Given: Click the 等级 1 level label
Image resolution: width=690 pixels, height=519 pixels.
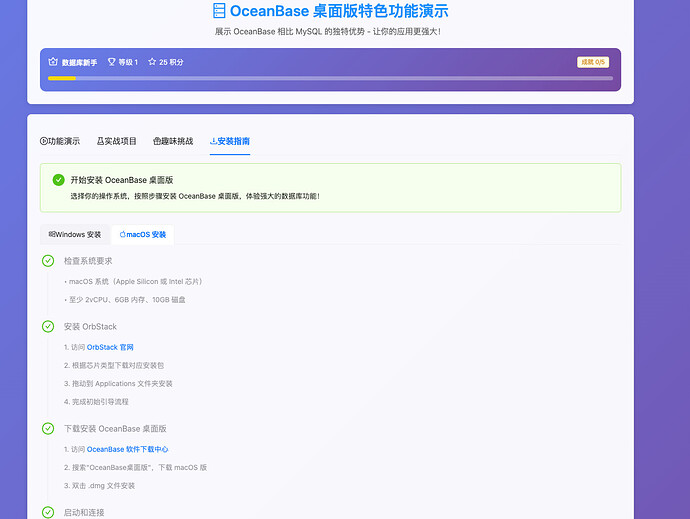Looking at the screenshot, I should point(128,62).
